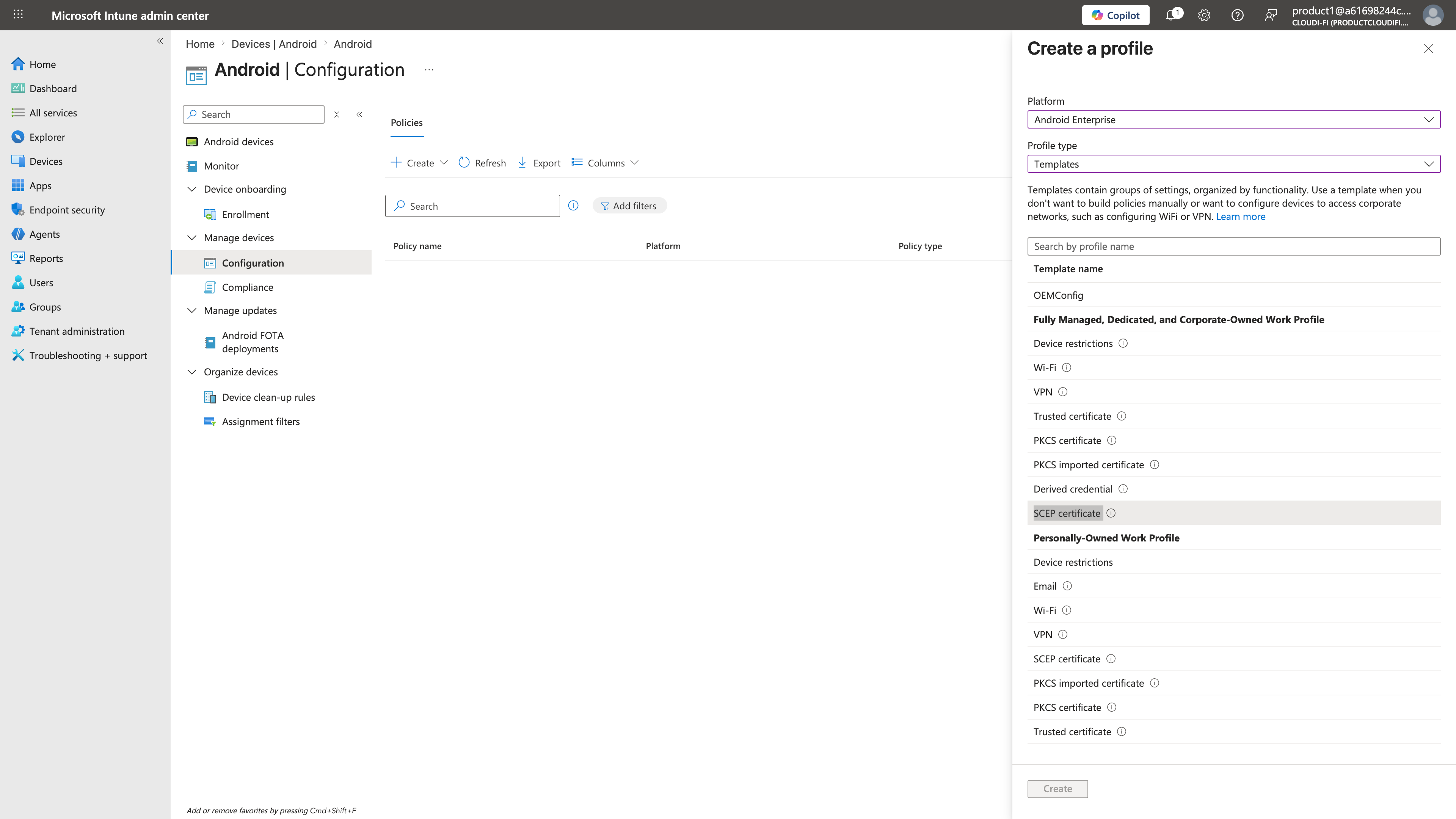Collapse the left navigation with double chevron
The image size is (1456, 819).
(160, 41)
